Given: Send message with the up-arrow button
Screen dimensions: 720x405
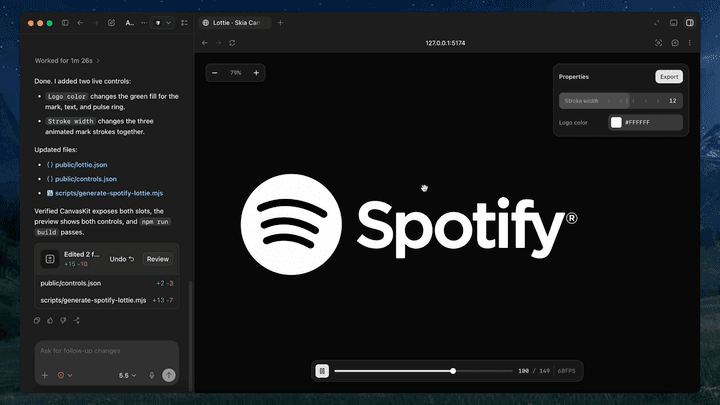Looking at the screenshot, I should 169,375.
